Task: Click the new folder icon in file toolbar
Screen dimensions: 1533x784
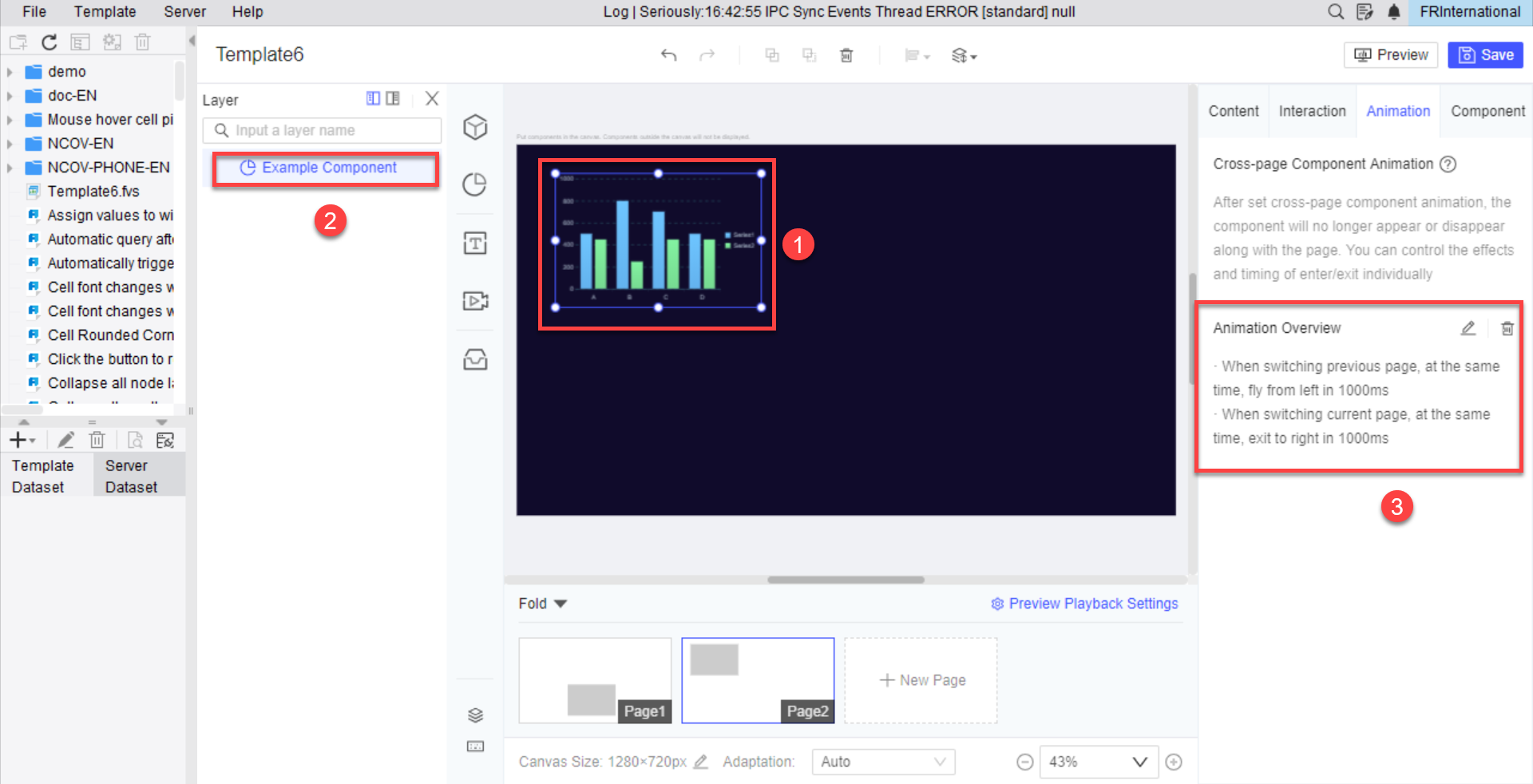Action: click(18, 42)
